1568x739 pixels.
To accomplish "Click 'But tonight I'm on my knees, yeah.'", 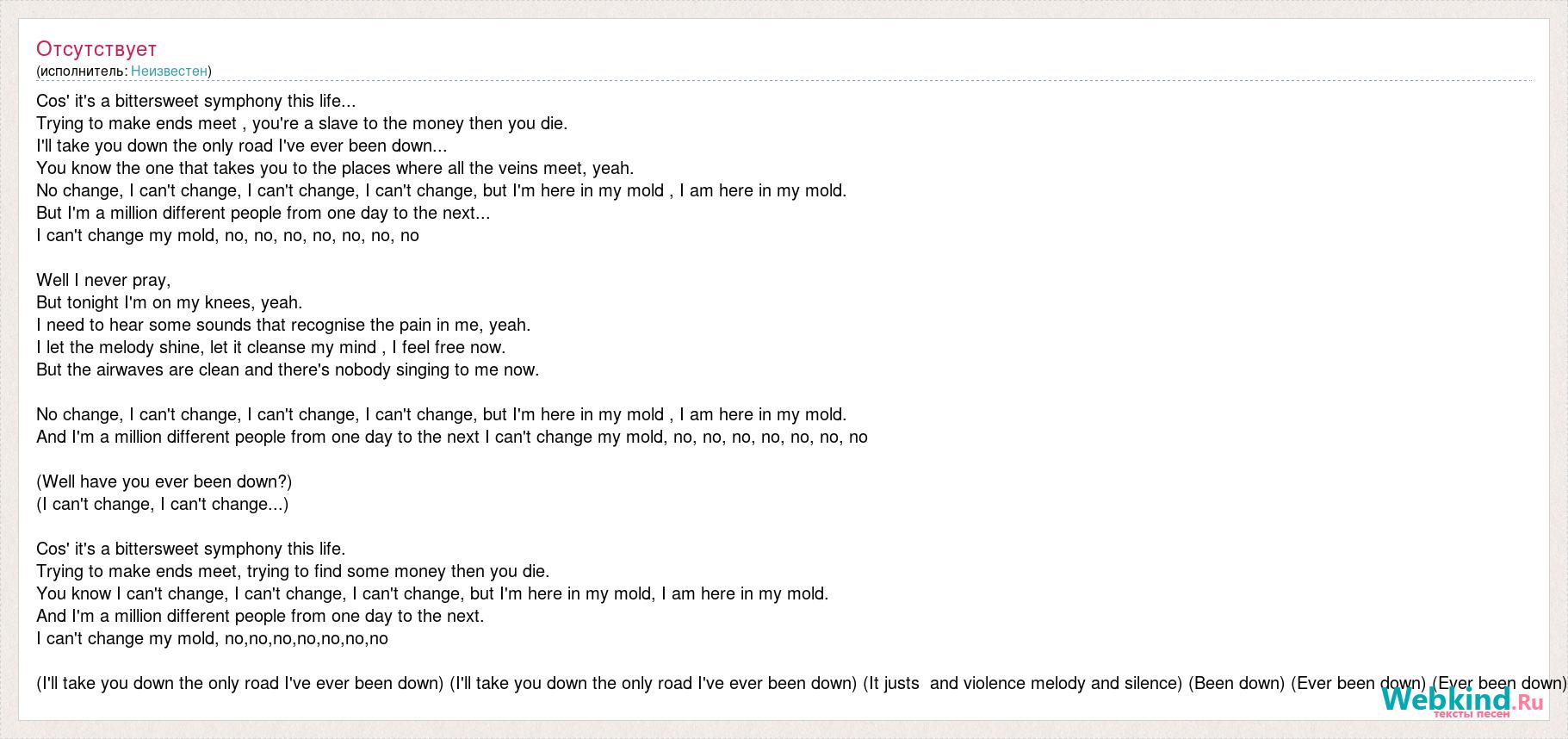I will click(170, 302).
